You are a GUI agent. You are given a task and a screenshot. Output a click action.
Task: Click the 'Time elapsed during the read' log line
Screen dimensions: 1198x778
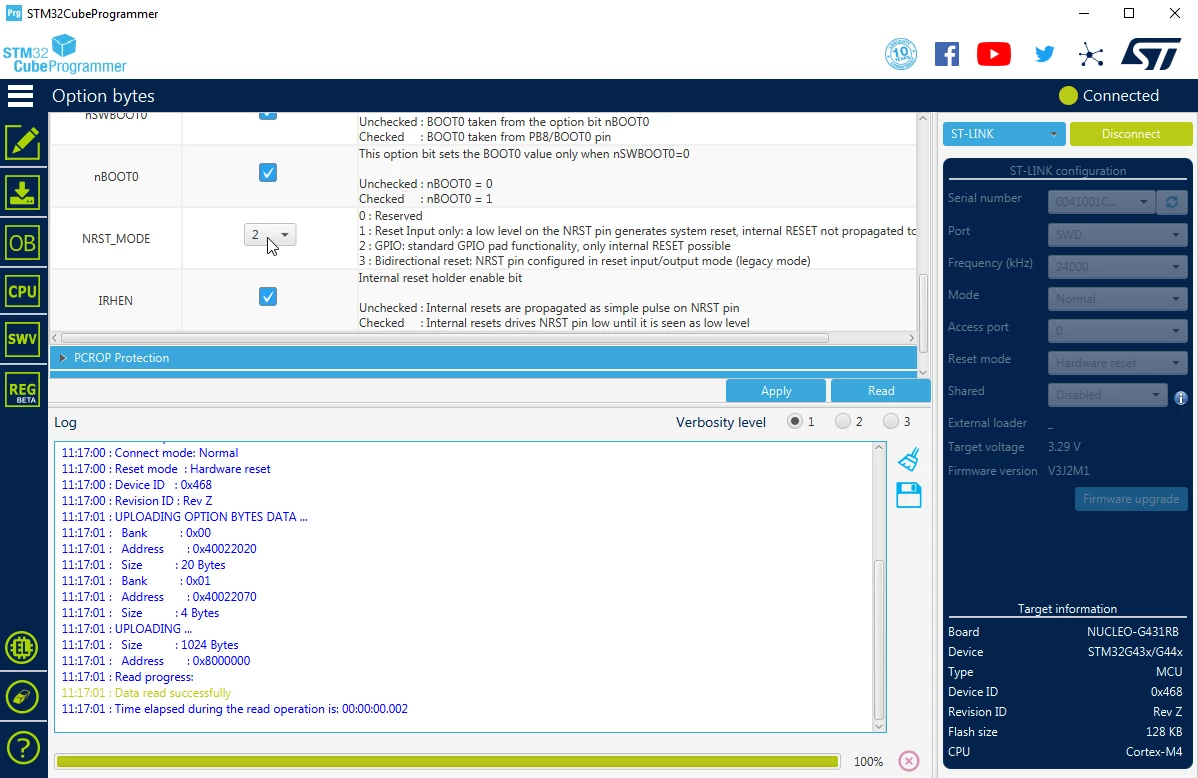pyautogui.click(x=235, y=708)
